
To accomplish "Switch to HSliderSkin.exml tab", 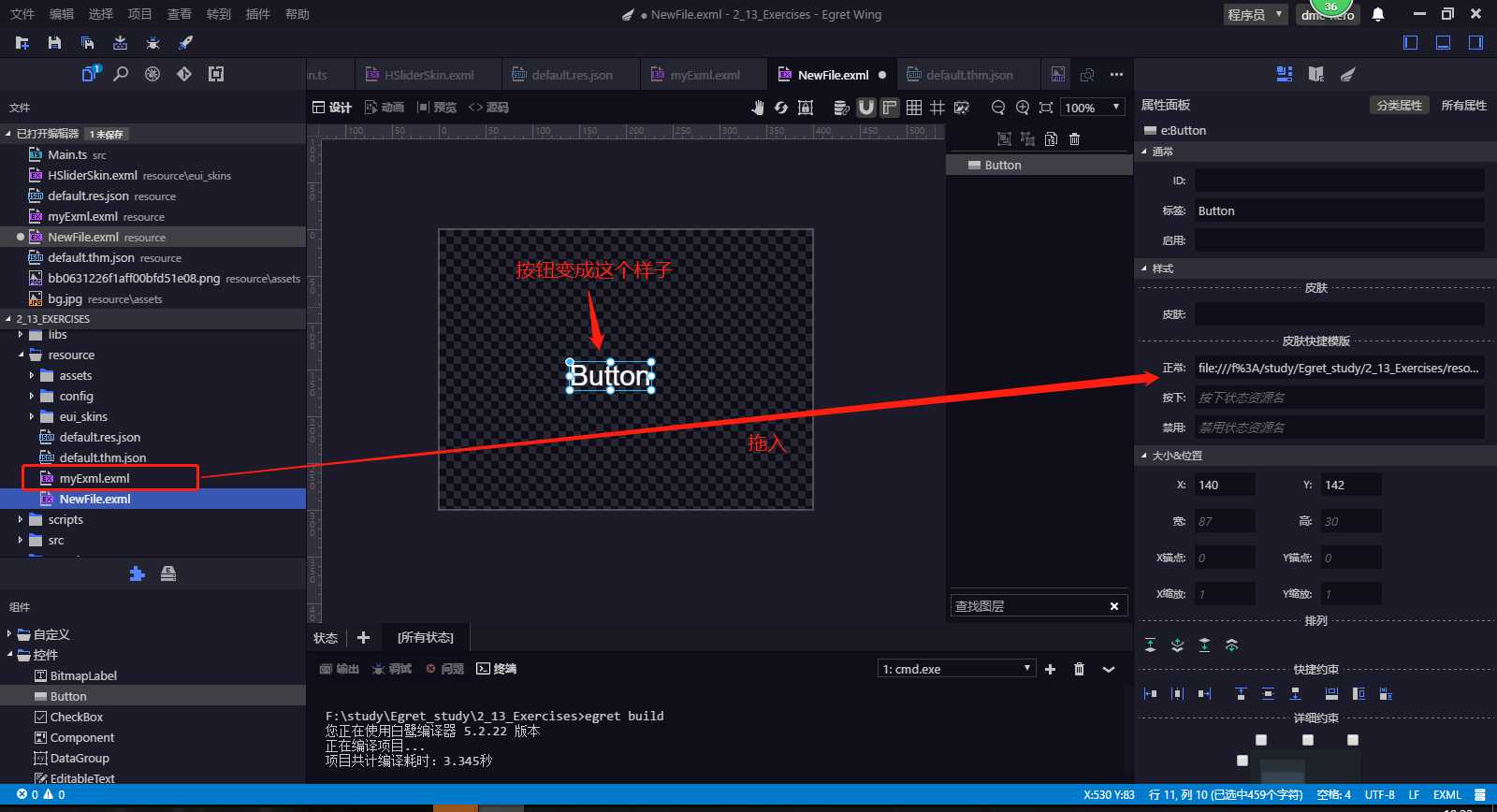I will click(429, 75).
